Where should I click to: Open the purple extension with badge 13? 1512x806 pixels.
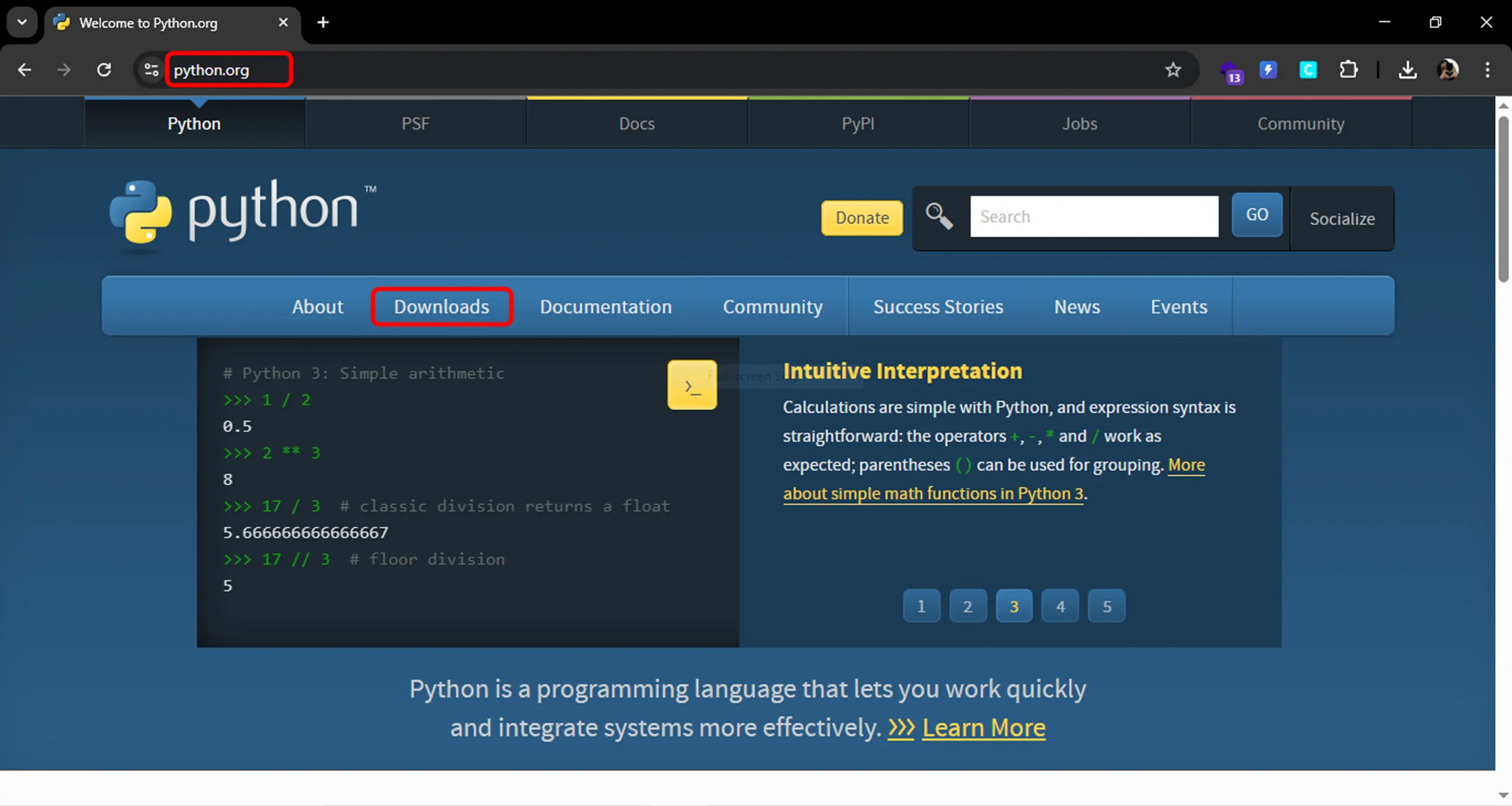pos(1231,71)
